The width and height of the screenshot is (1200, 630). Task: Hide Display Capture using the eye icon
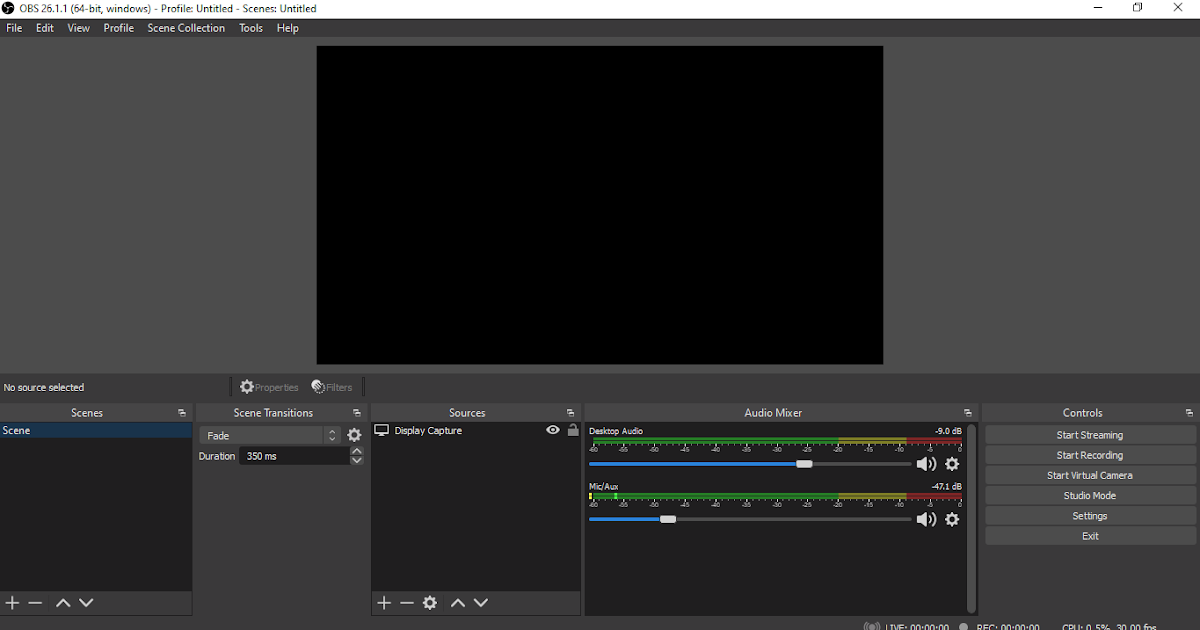tap(552, 430)
